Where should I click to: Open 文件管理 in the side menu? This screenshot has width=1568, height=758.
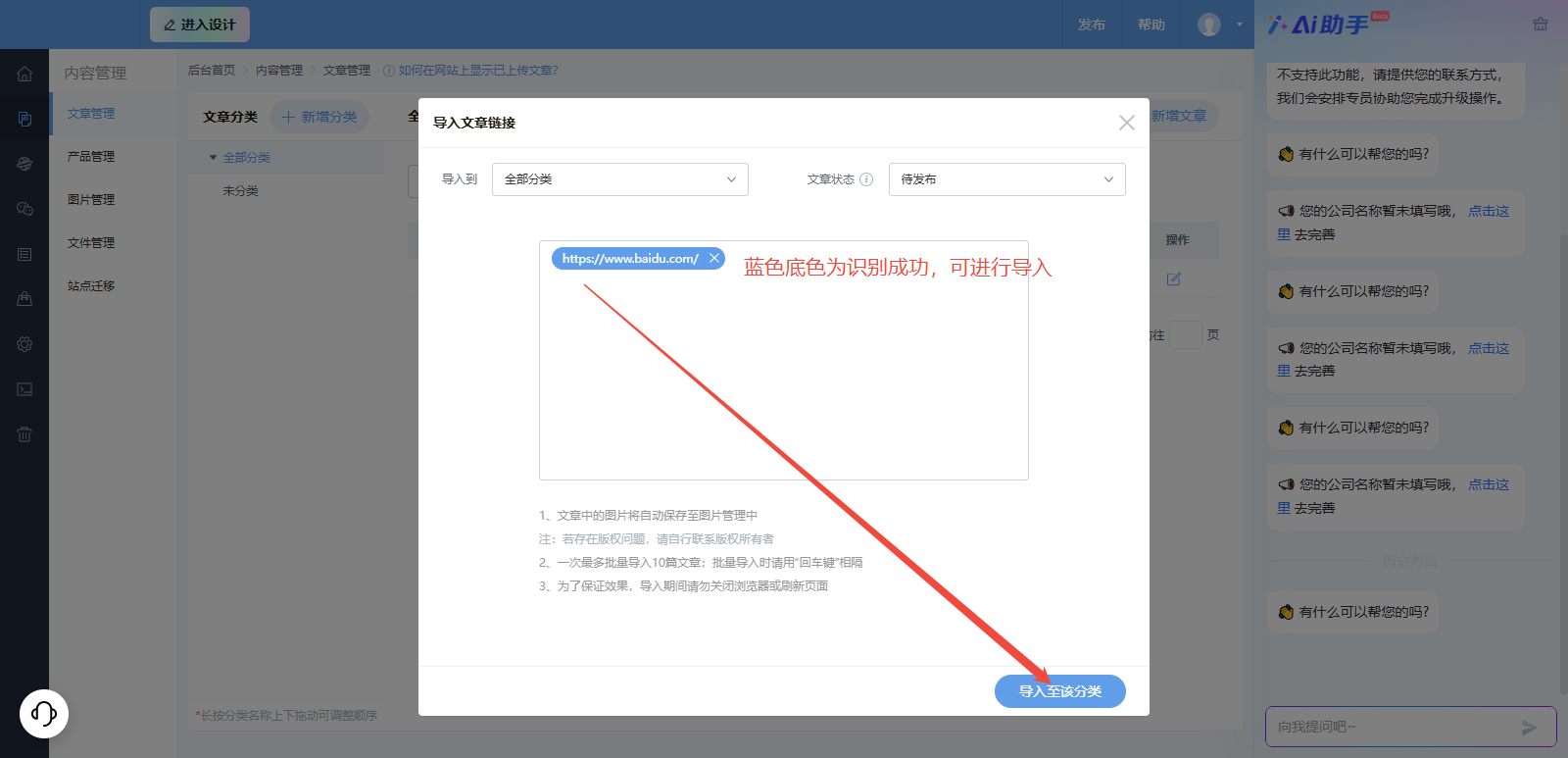(x=91, y=243)
